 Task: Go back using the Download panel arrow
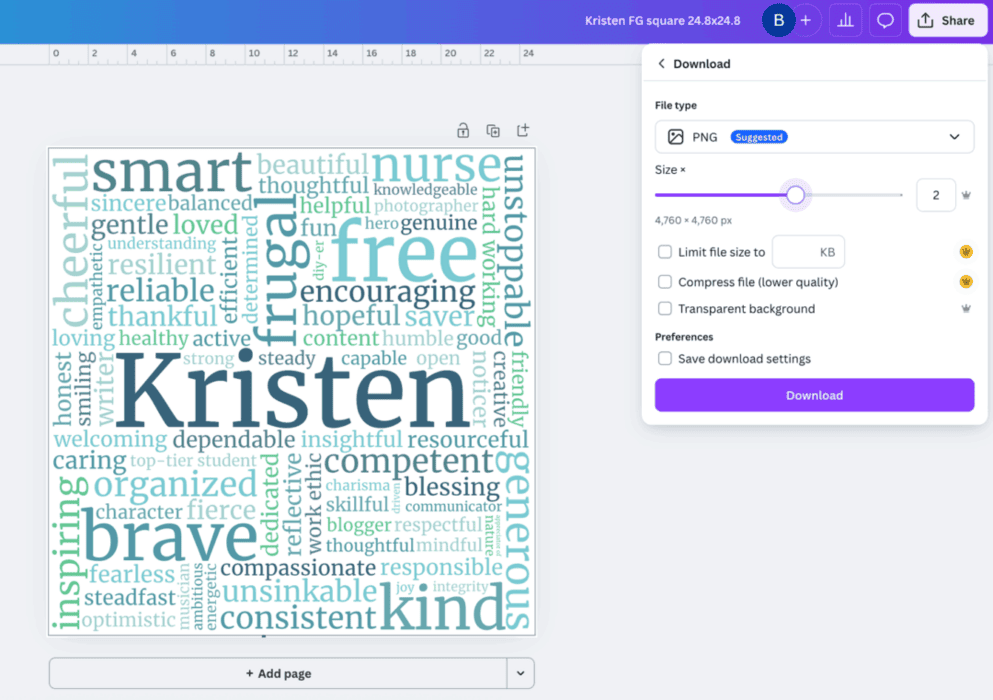tap(662, 63)
